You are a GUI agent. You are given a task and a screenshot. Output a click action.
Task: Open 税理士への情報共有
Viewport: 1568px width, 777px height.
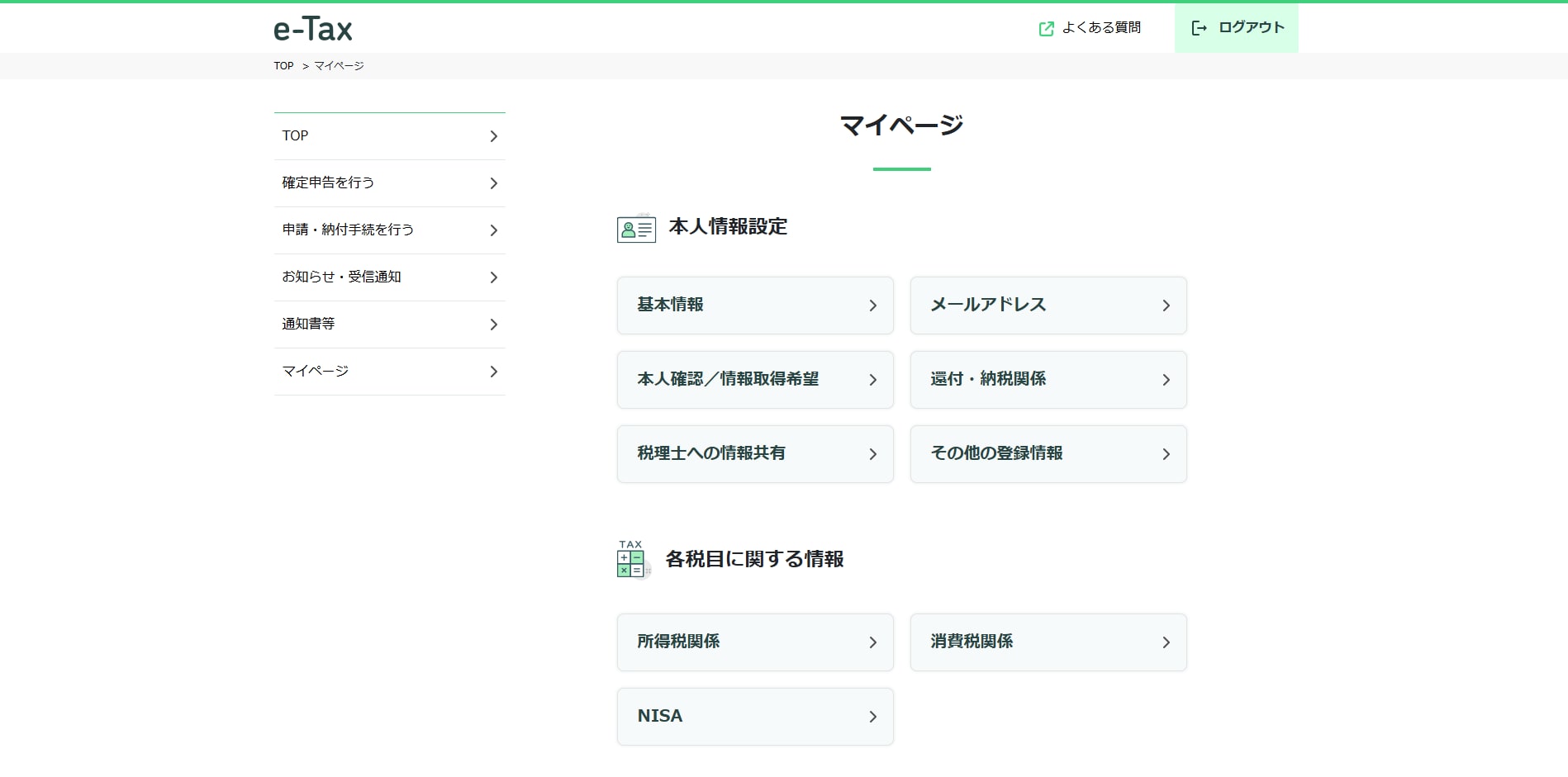(x=755, y=454)
